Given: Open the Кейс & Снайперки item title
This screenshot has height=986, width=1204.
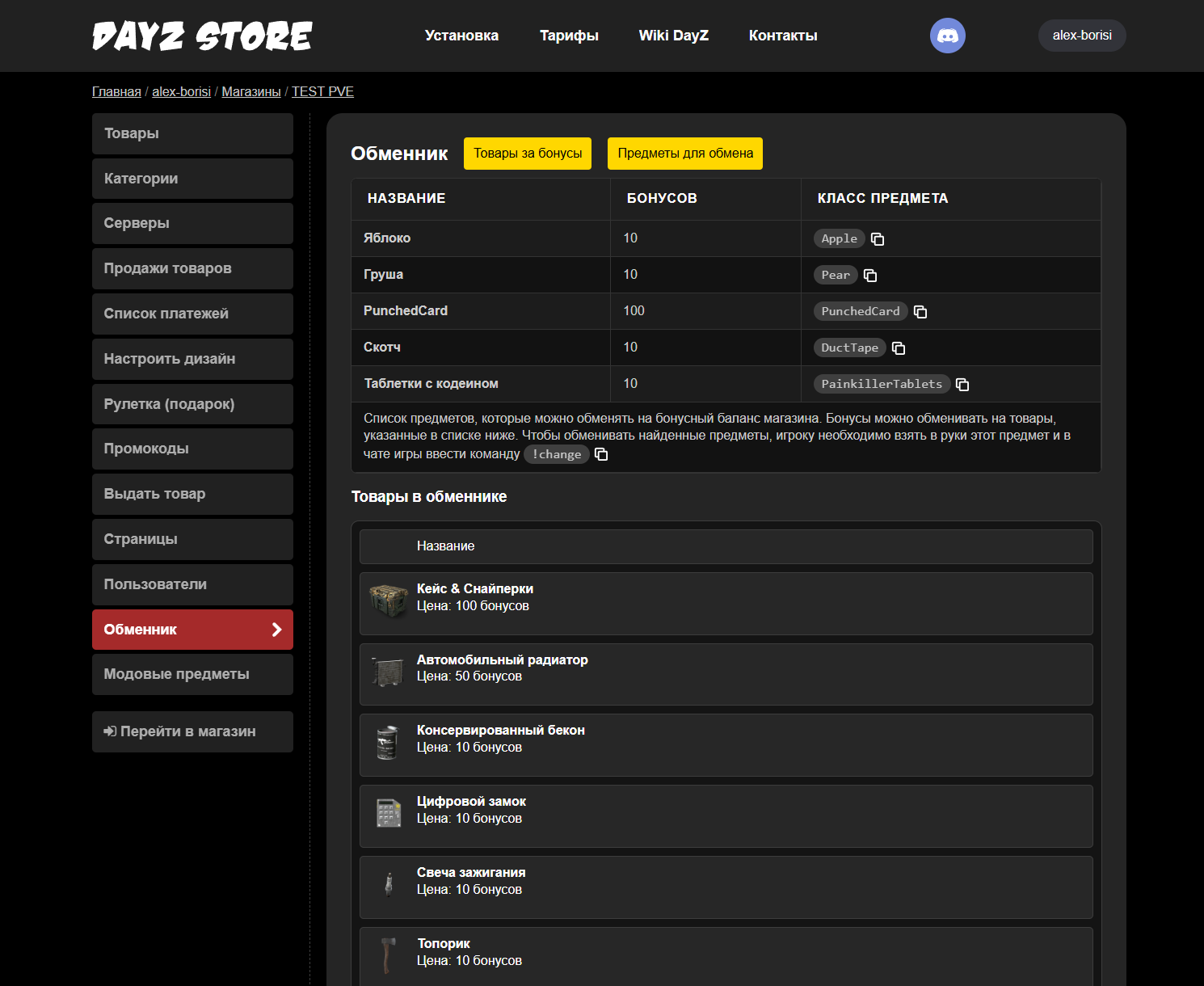Looking at the screenshot, I should pyautogui.click(x=475, y=588).
